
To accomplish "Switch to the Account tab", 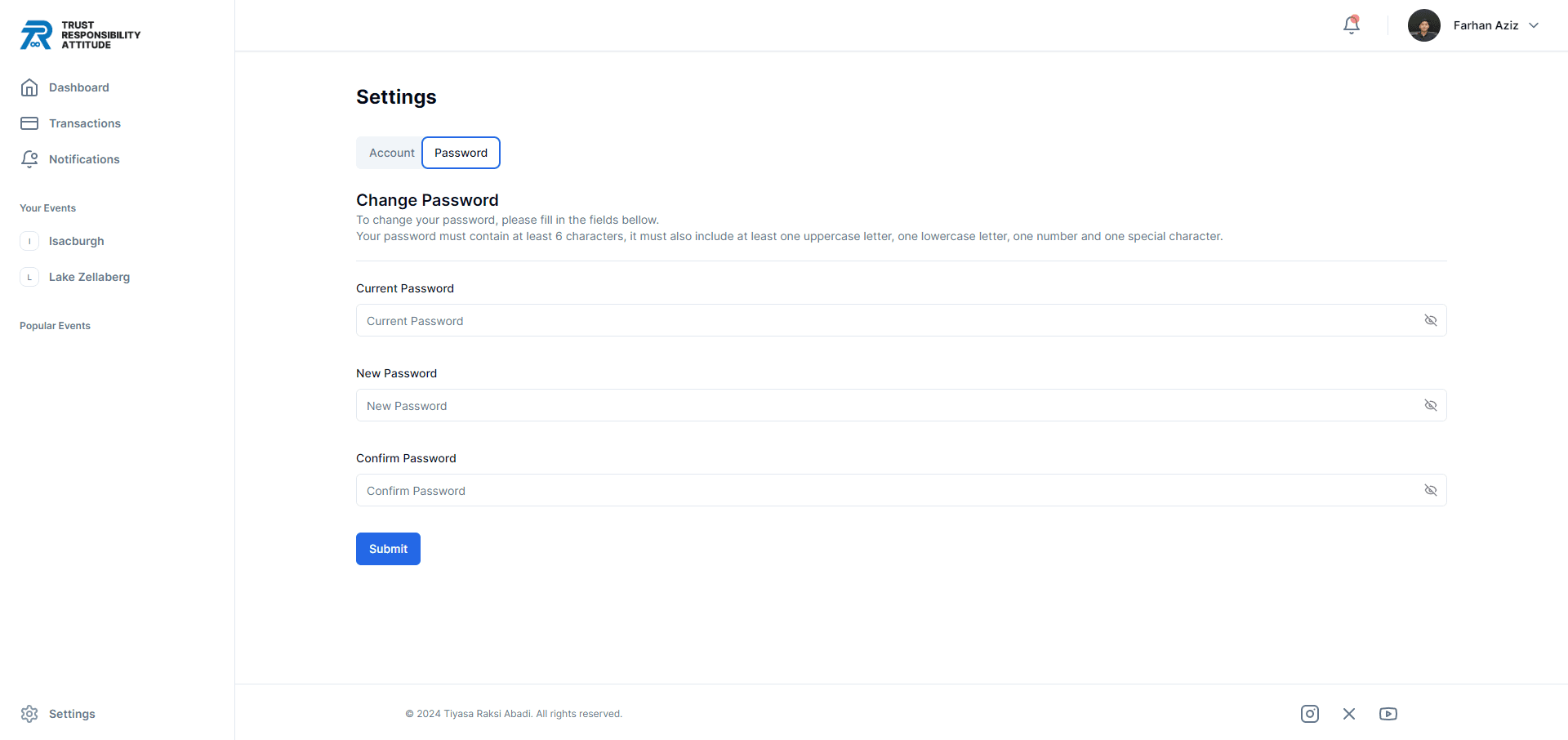I will tap(391, 153).
